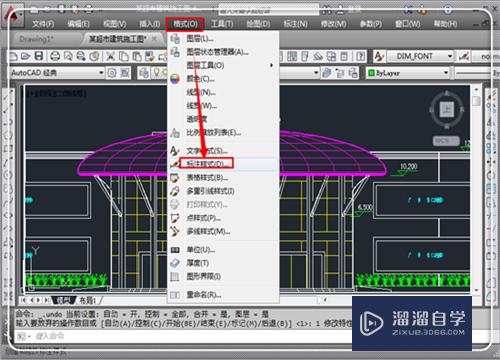Click the Plot Preview icon
This screenshot has height=360, width=500.
[68, 56]
